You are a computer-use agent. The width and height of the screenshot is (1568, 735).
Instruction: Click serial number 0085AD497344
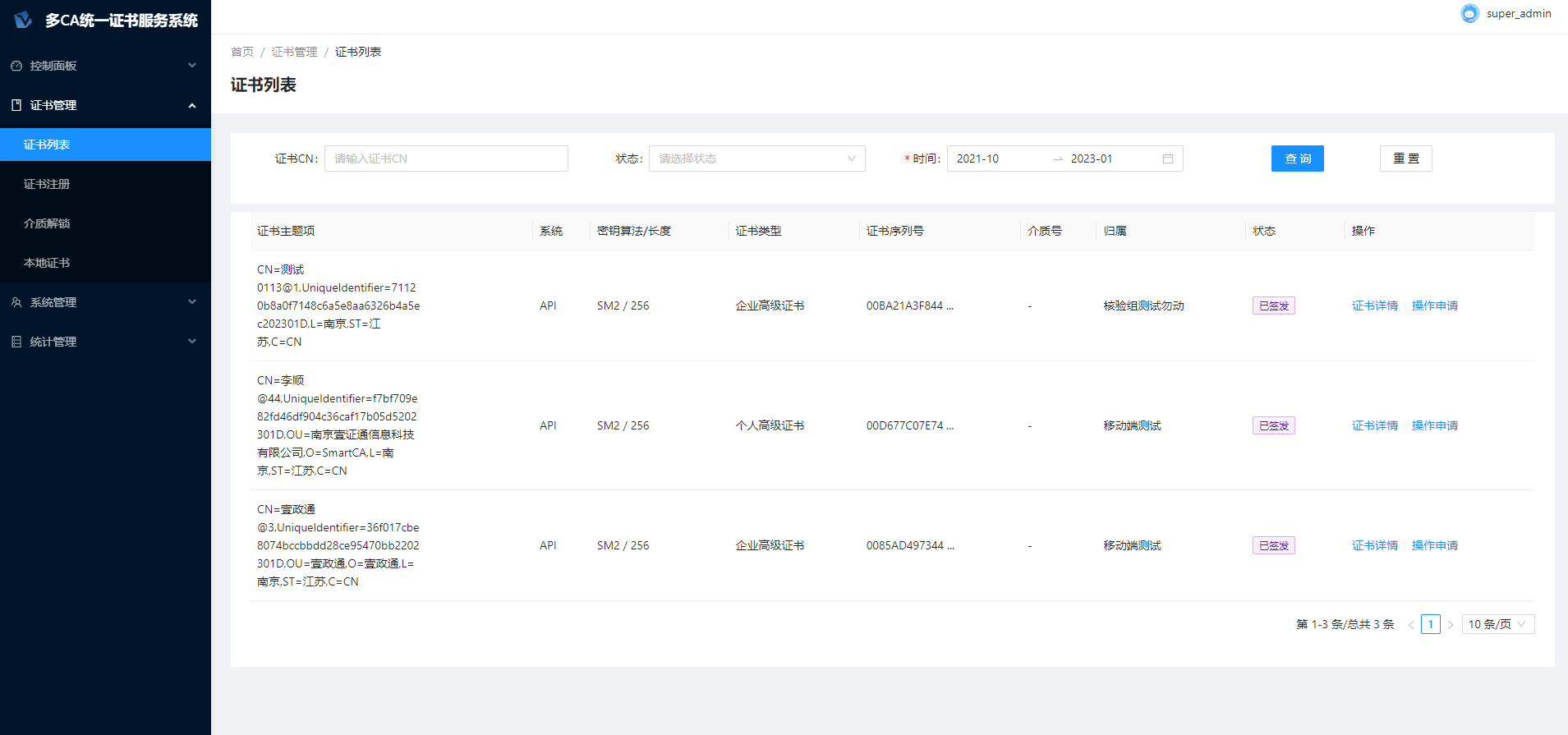point(910,545)
